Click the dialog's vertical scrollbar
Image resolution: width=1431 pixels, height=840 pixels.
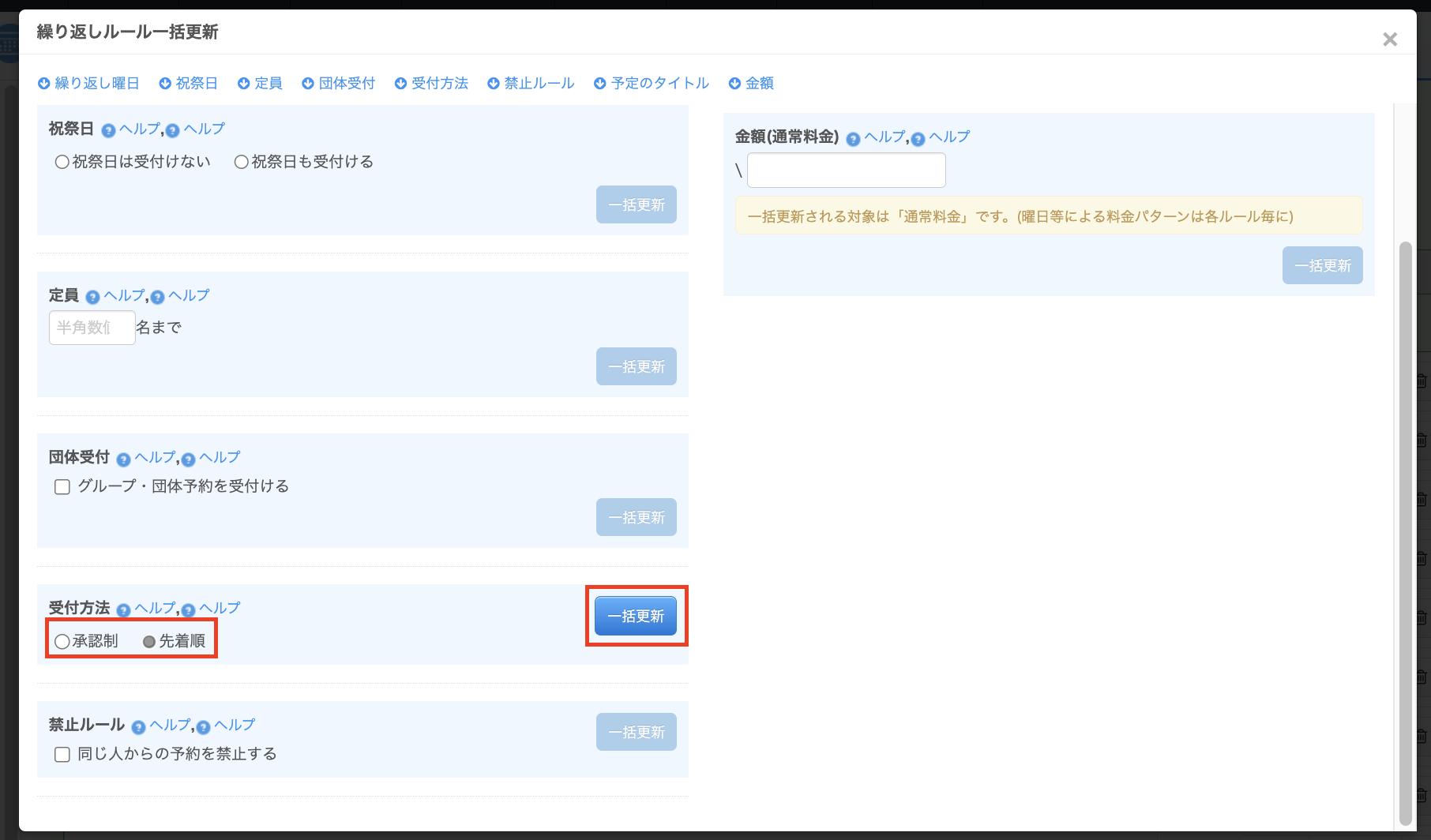[1405, 529]
